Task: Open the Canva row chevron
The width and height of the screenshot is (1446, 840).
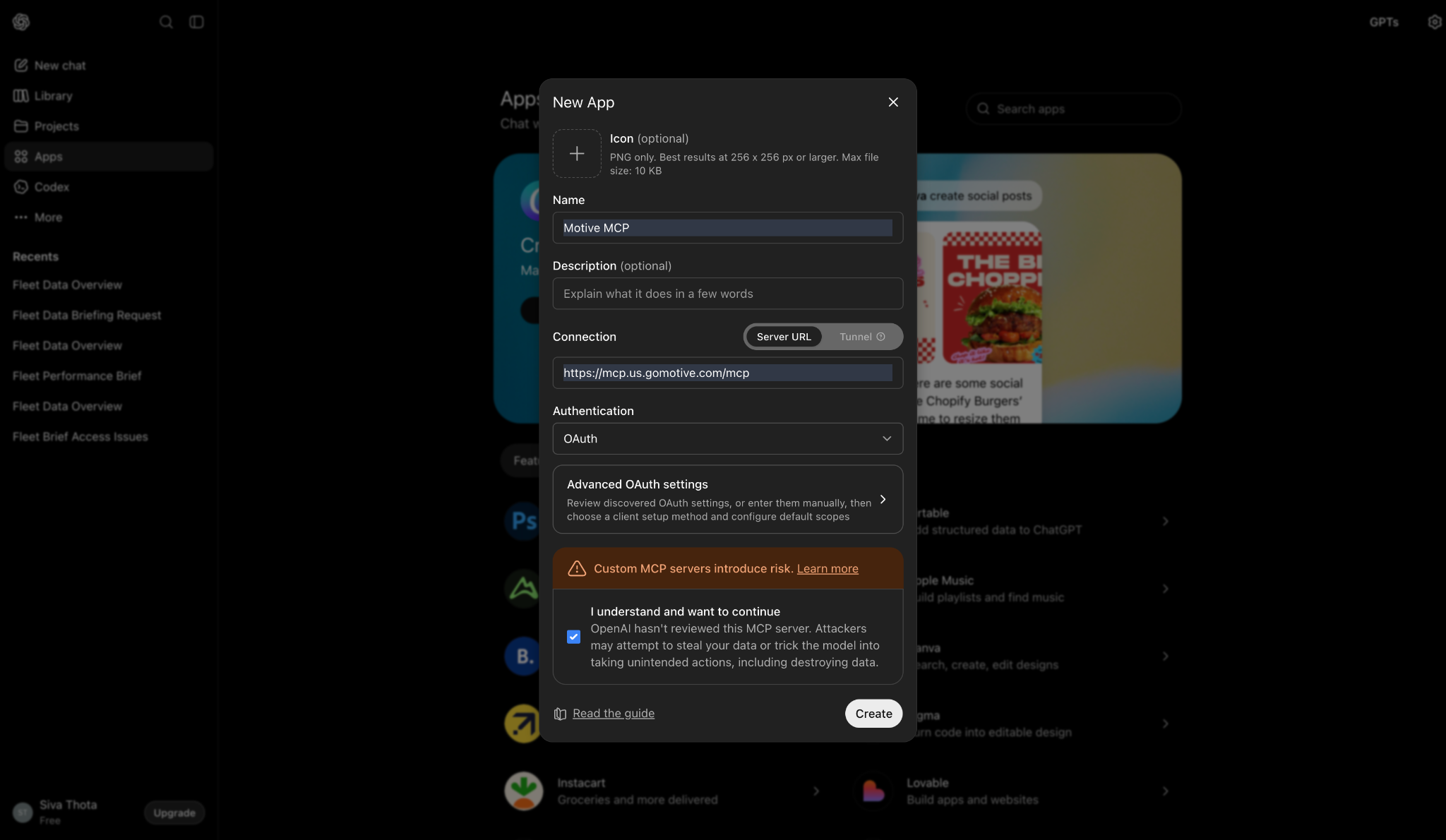Action: [x=1165, y=656]
